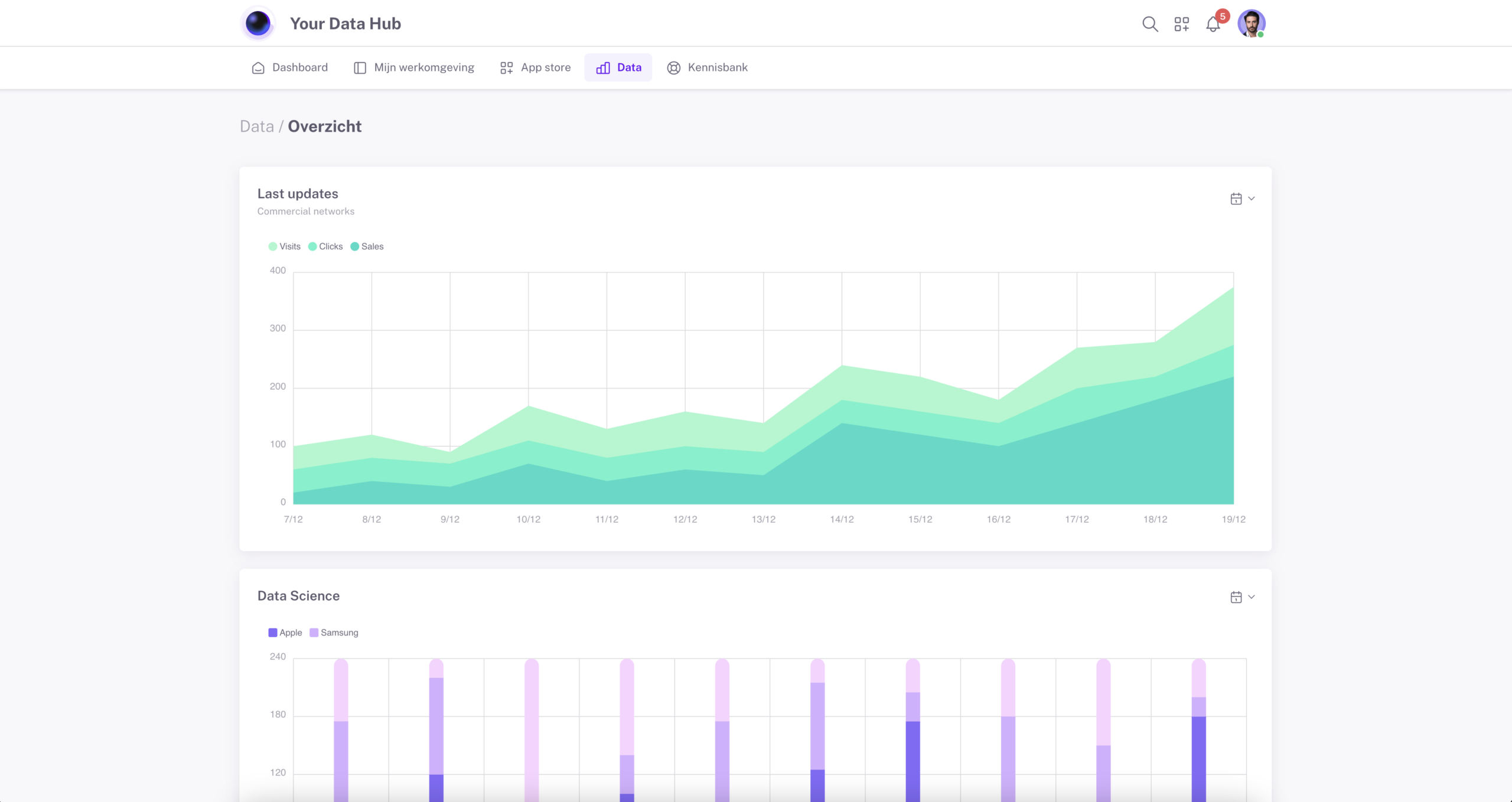The image size is (1512, 802).
Task: Click the calendar icon in Data Science card
Action: 1236,597
